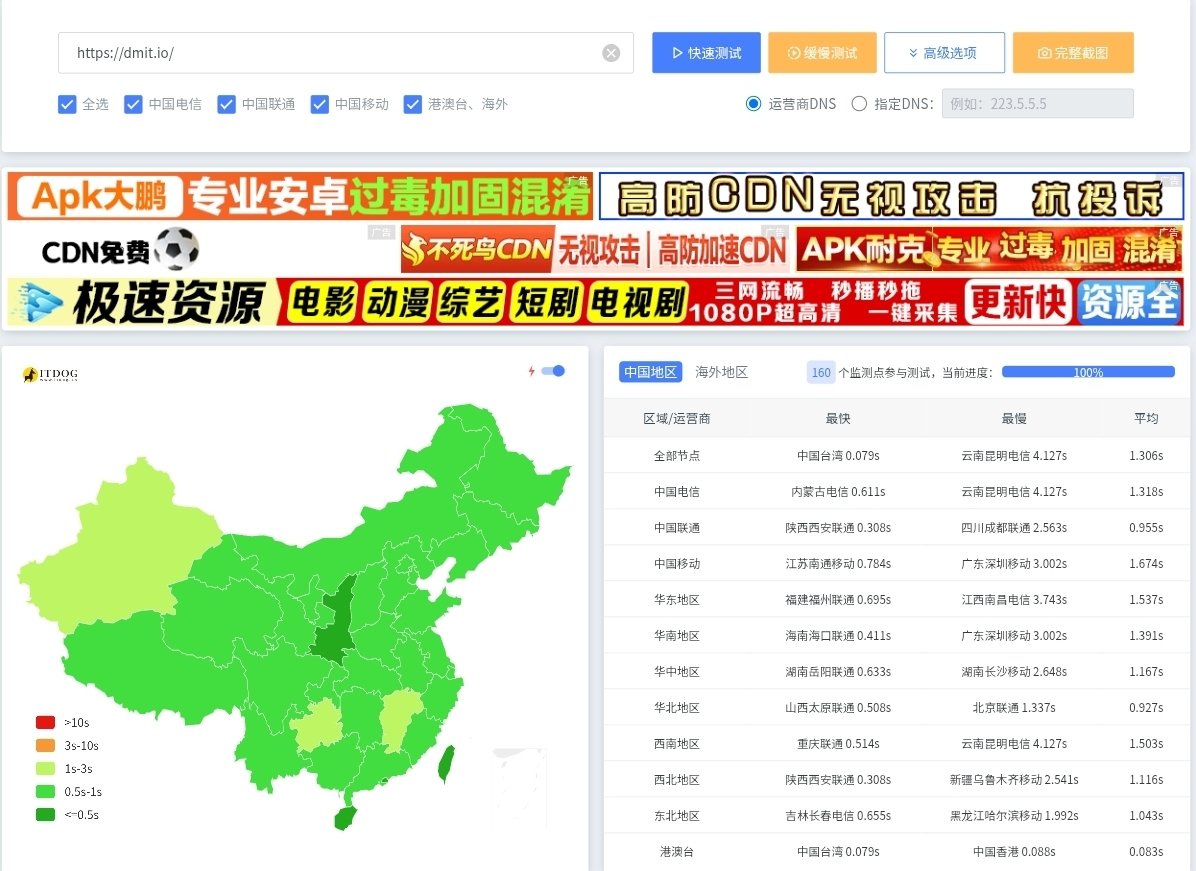Click the 完整截图 full screenshot button
1196x871 pixels.
(x=1073, y=53)
